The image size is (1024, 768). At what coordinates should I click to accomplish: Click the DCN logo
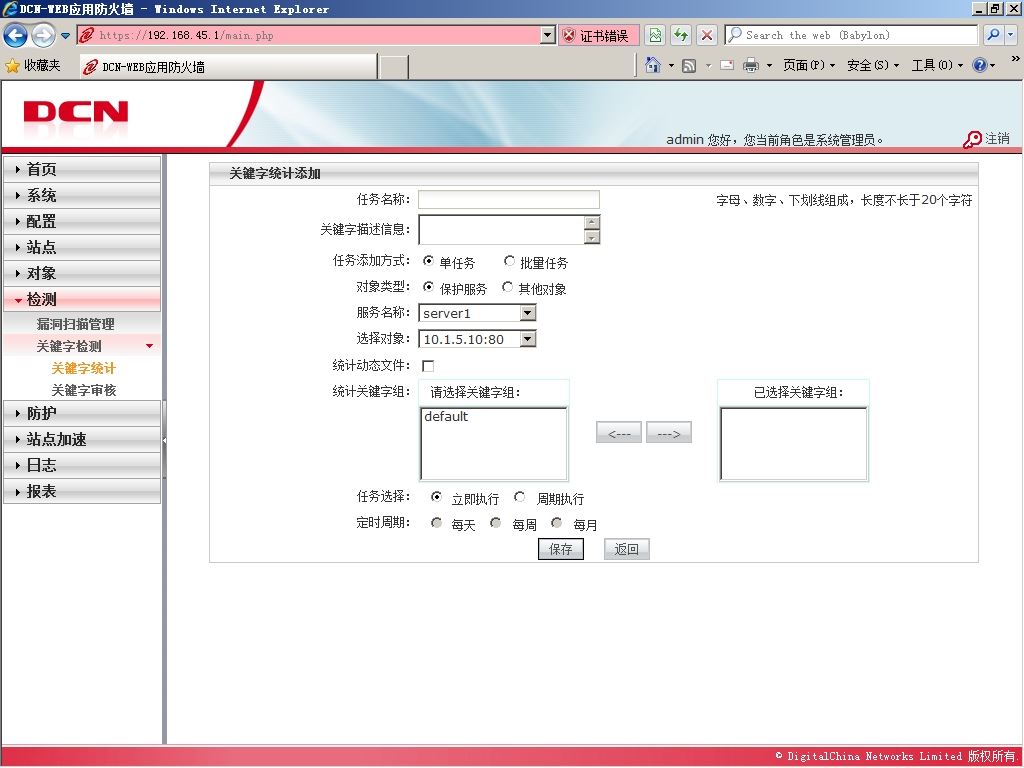coord(76,112)
